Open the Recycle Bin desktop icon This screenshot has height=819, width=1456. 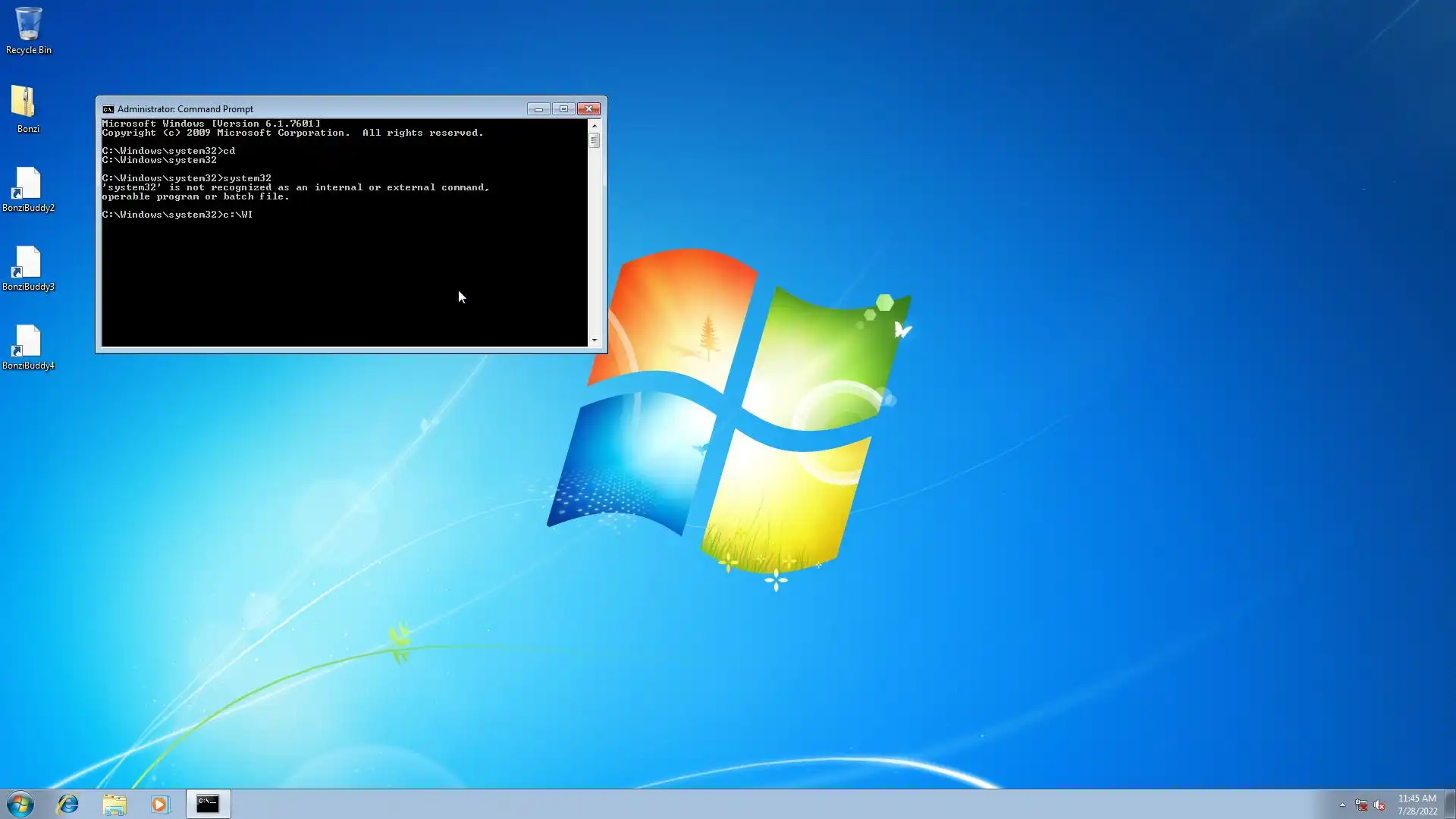[x=28, y=30]
